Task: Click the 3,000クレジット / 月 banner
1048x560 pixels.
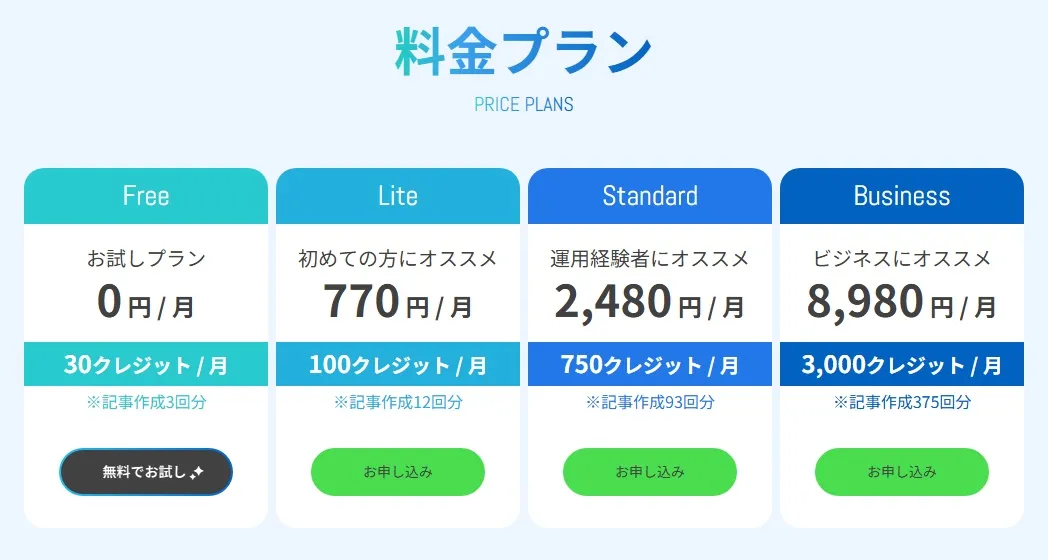Action: (902, 364)
